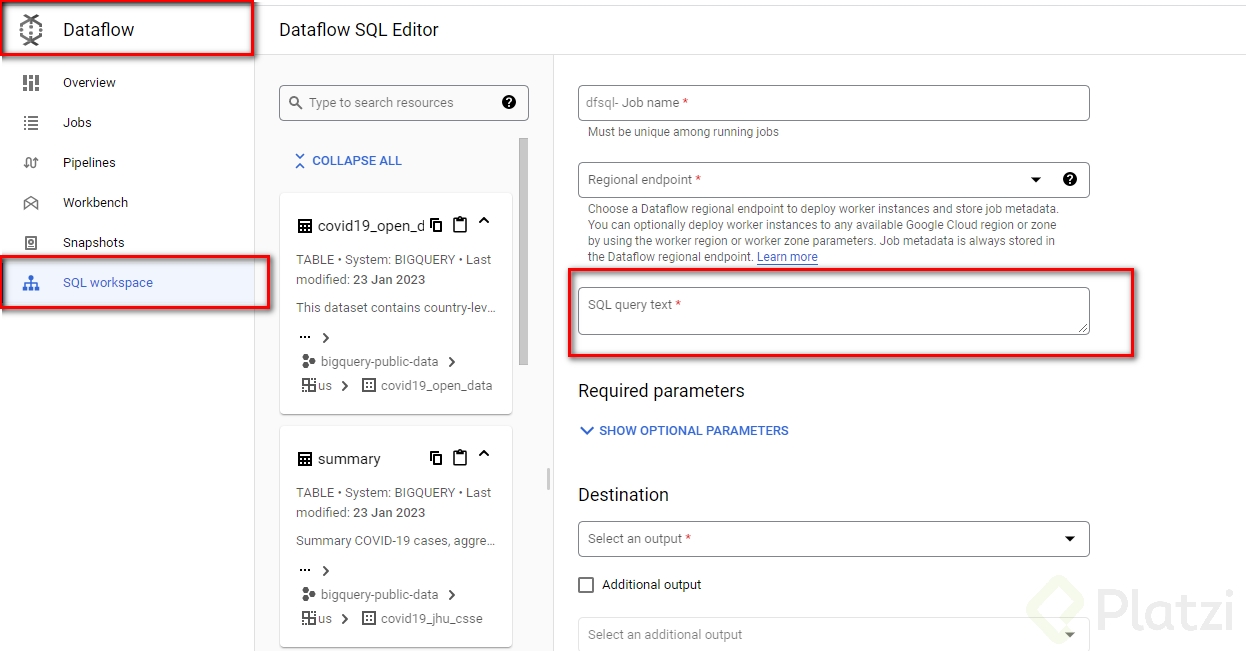
Task: Expand Show Optional Parameters section
Action: tap(685, 431)
